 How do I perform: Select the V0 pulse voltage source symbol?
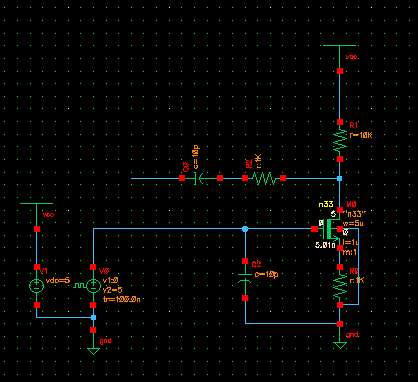click(93, 286)
